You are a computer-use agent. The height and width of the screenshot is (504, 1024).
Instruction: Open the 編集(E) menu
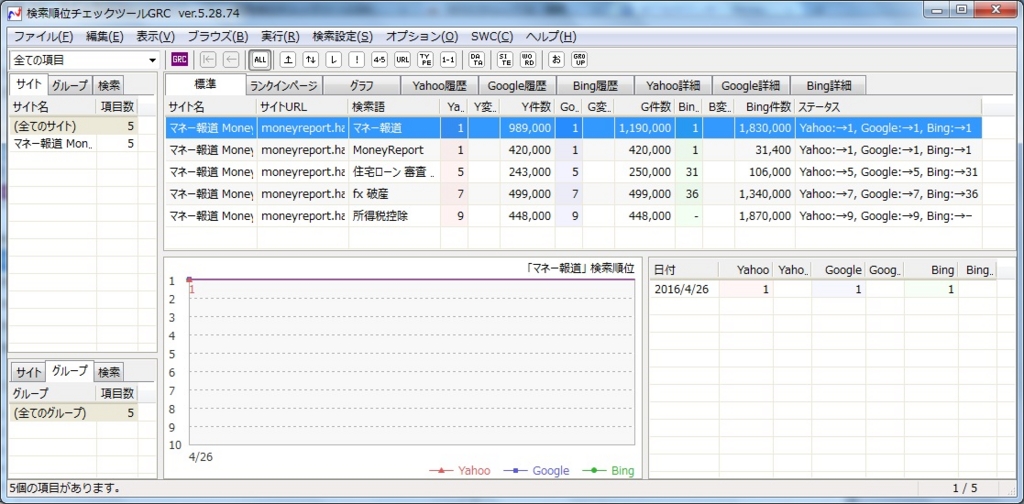pyautogui.click(x=104, y=37)
